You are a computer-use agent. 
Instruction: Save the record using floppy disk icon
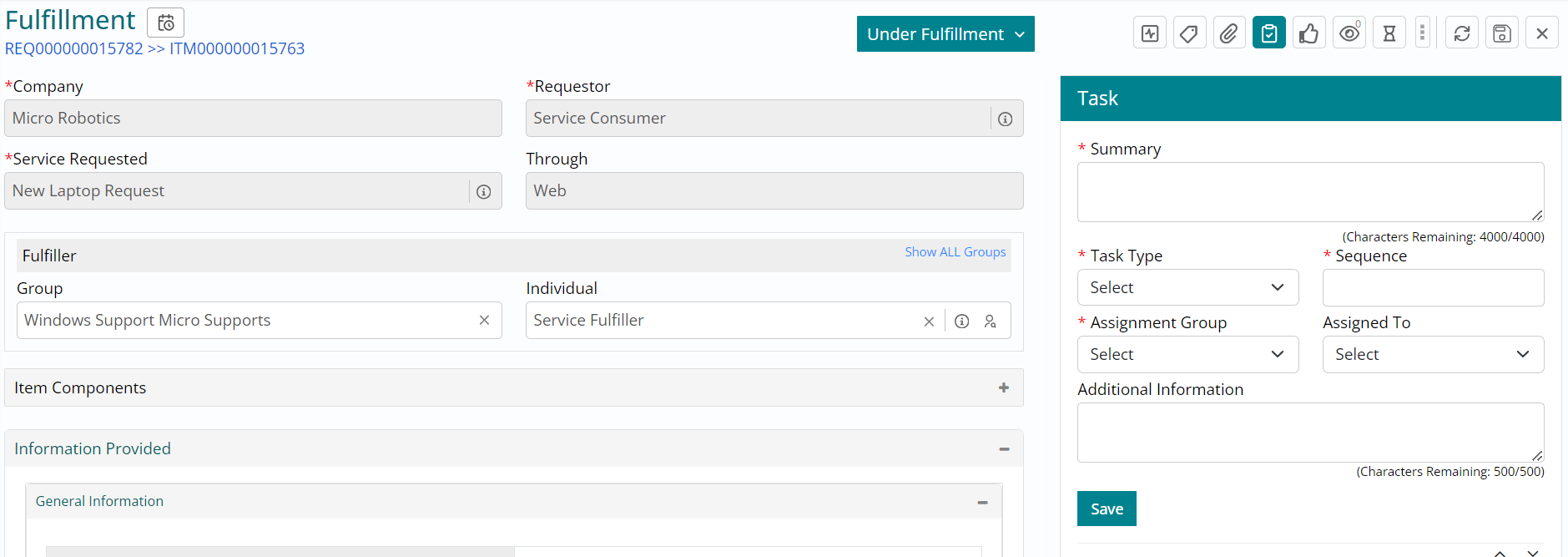tap(1501, 33)
